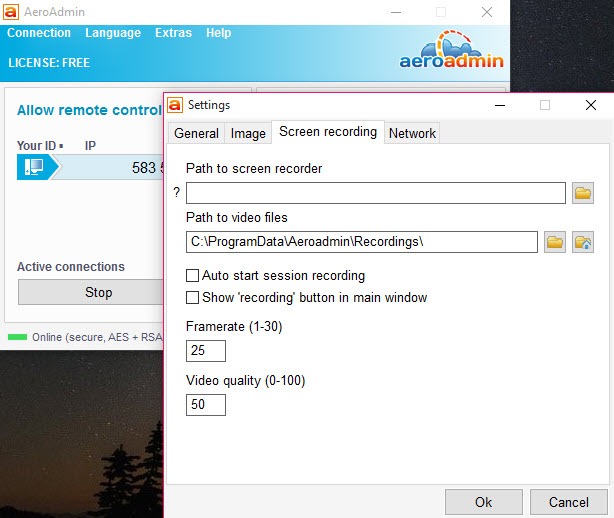Toggle Show 'recording' button in main window
614x518 pixels.
192,298
